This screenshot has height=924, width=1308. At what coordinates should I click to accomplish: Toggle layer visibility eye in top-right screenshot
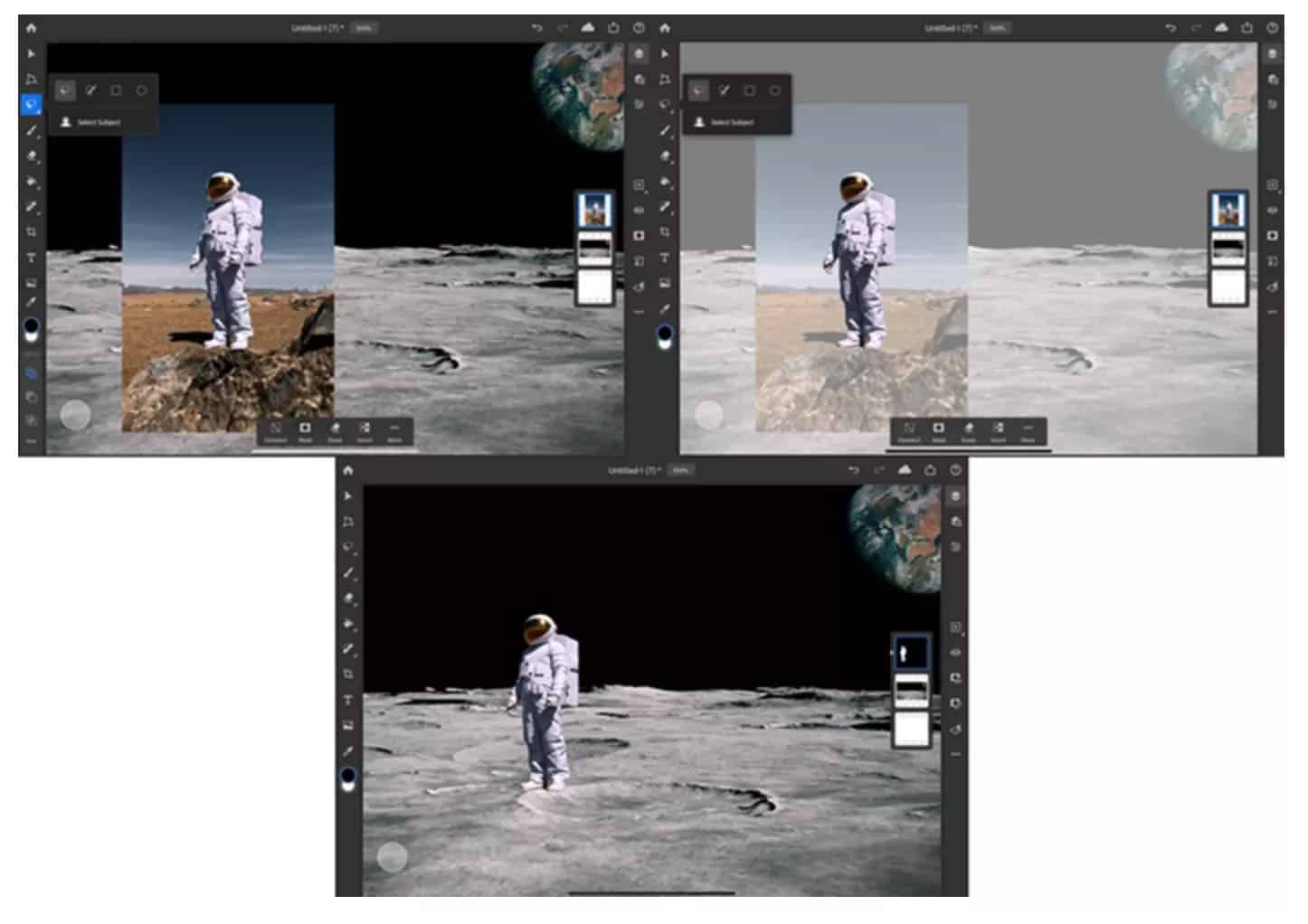[1272, 210]
